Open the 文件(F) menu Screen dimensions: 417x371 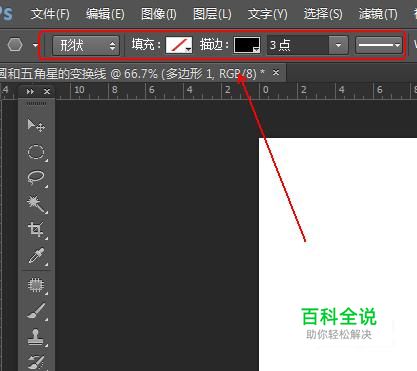point(50,14)
